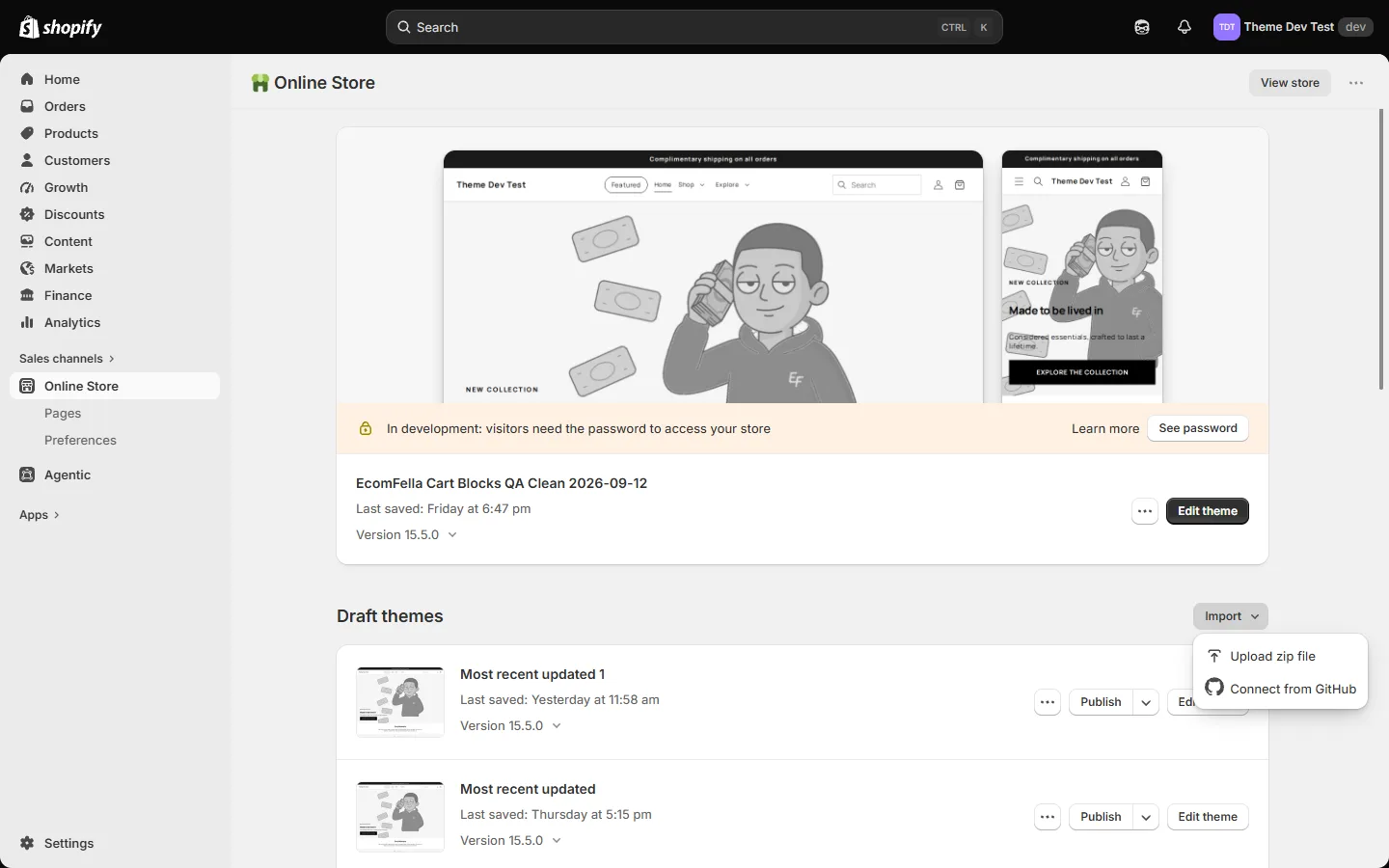
Task: Open Version dropdown for Thursday draft theme
Action: click(x=510, y=840)
